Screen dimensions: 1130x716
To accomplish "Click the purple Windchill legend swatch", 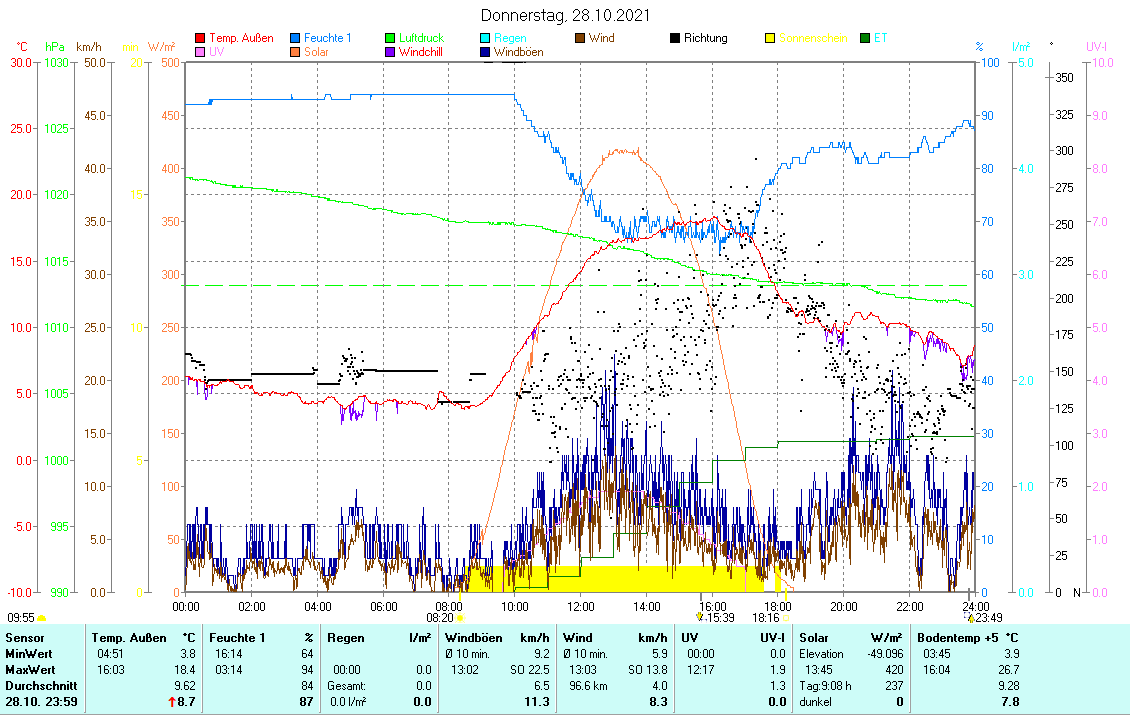I will pos(390,52).
